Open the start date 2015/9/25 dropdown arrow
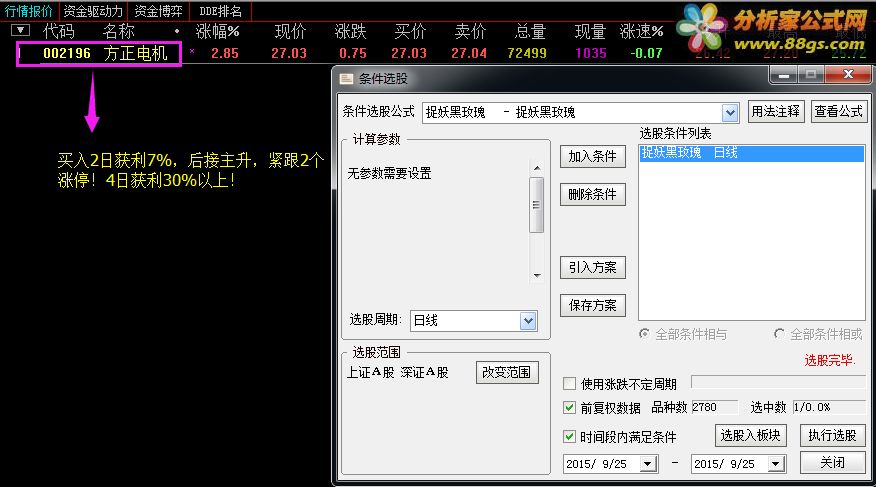876x487 pixels. (648, 464)
